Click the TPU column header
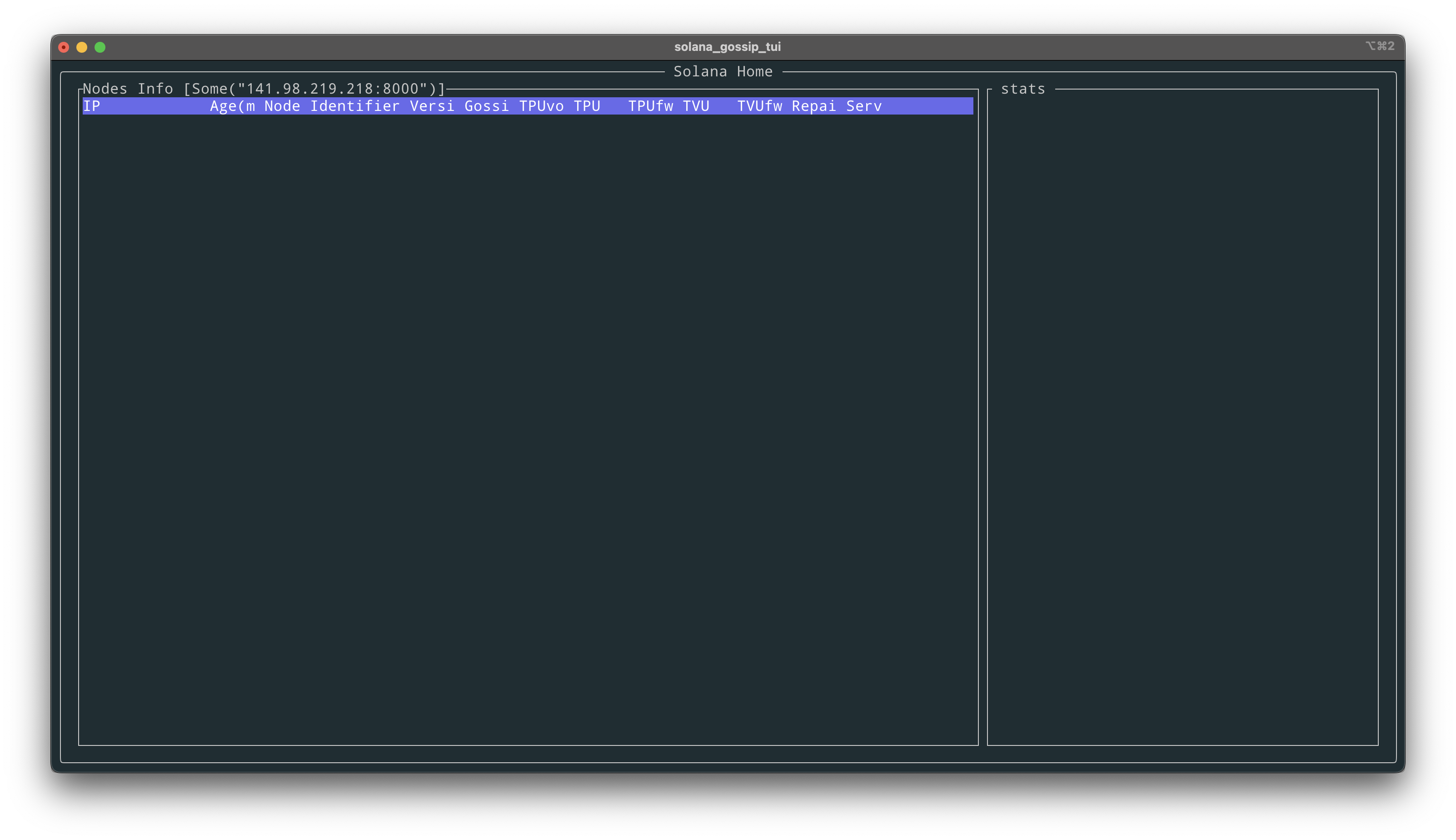 587,106
